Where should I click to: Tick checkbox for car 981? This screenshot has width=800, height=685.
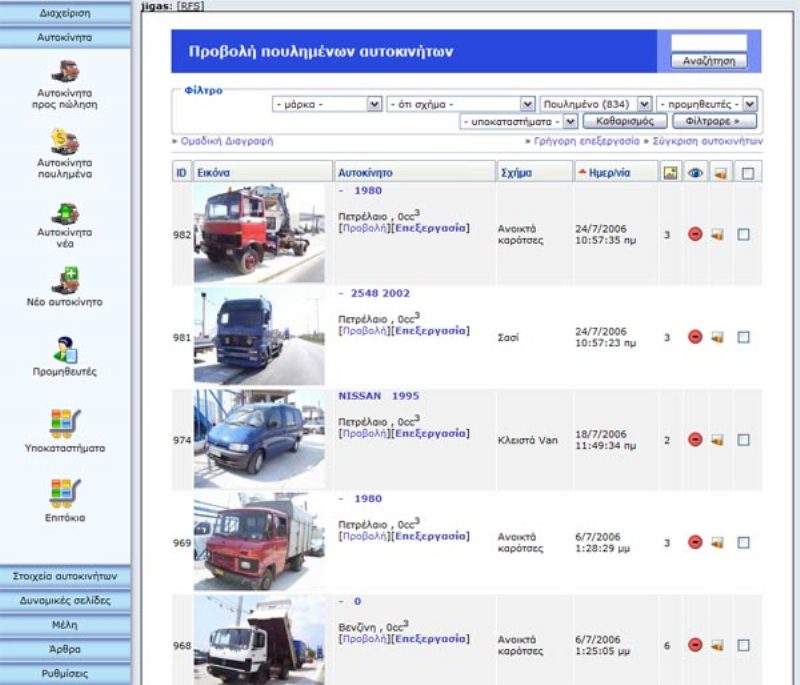[743, 337]
